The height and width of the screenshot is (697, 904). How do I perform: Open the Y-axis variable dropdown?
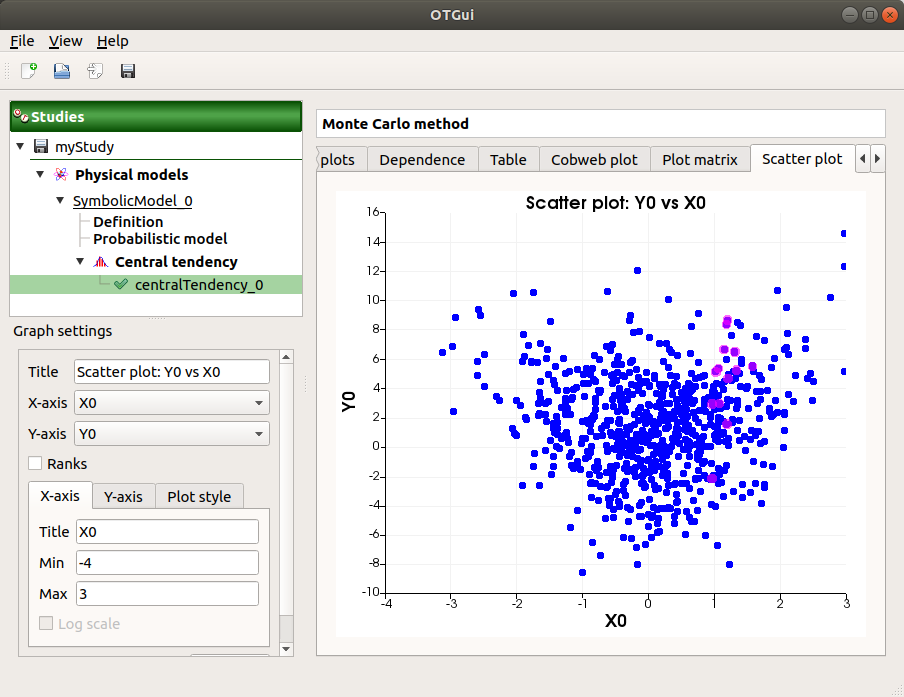pyautogui.click(x=172, y=434)
